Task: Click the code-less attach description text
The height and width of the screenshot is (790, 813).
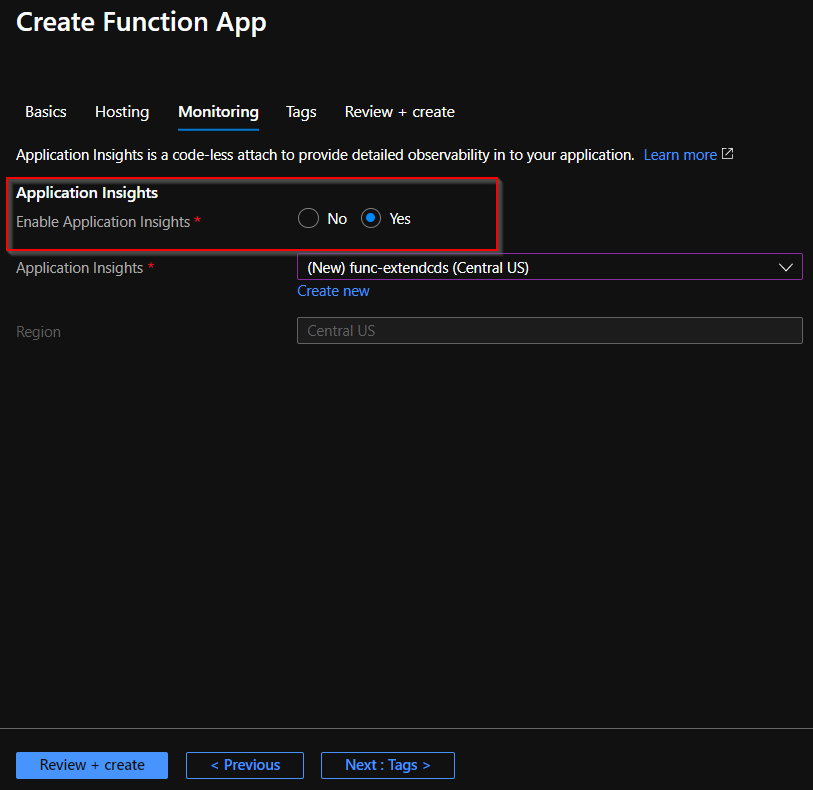Action: point(325,155)
